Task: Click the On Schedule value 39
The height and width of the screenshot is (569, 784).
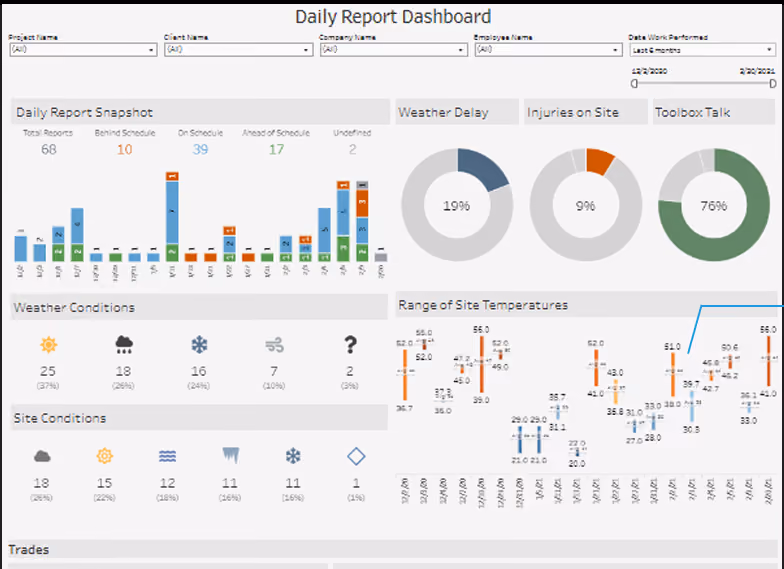Action: click(x=200, y=149)
